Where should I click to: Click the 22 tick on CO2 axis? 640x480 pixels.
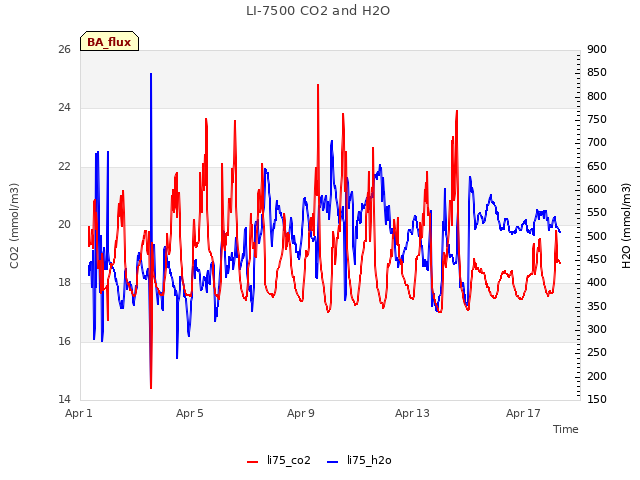pyautogui.click(x=64, y=167)
